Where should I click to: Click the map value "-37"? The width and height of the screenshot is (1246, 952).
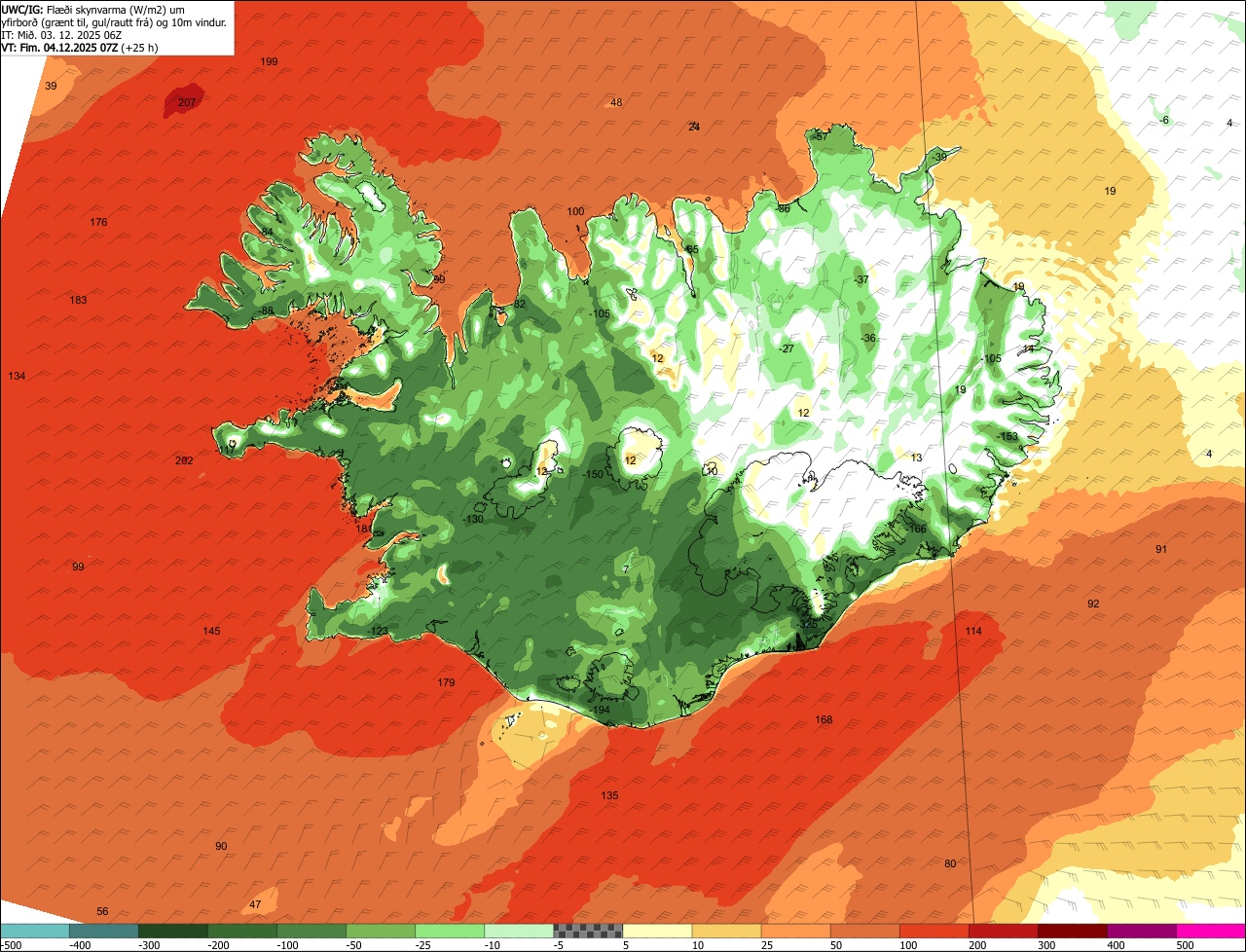coord(861,279)
